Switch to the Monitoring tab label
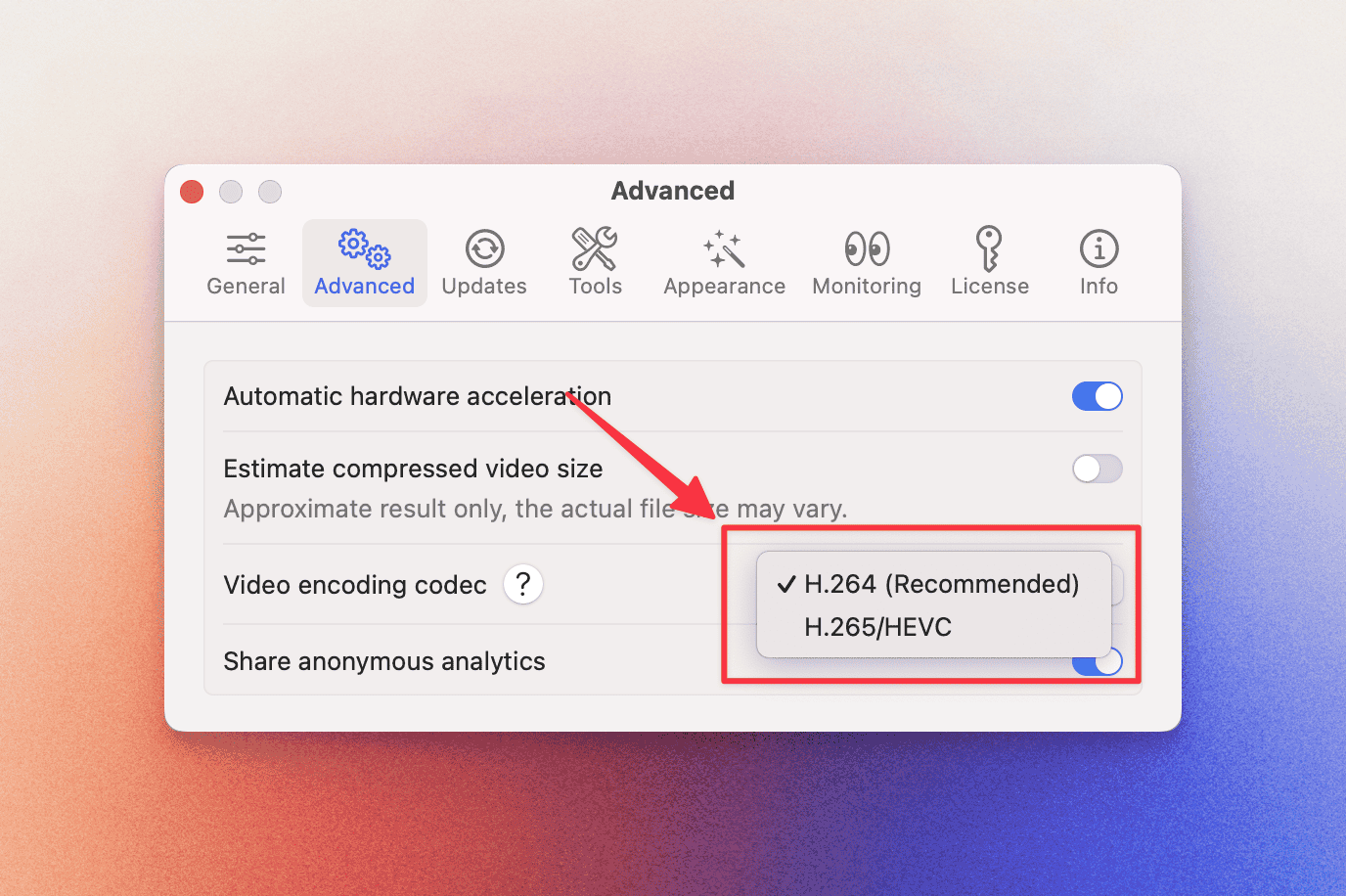The image size is (1346, 896). [867, 286]
